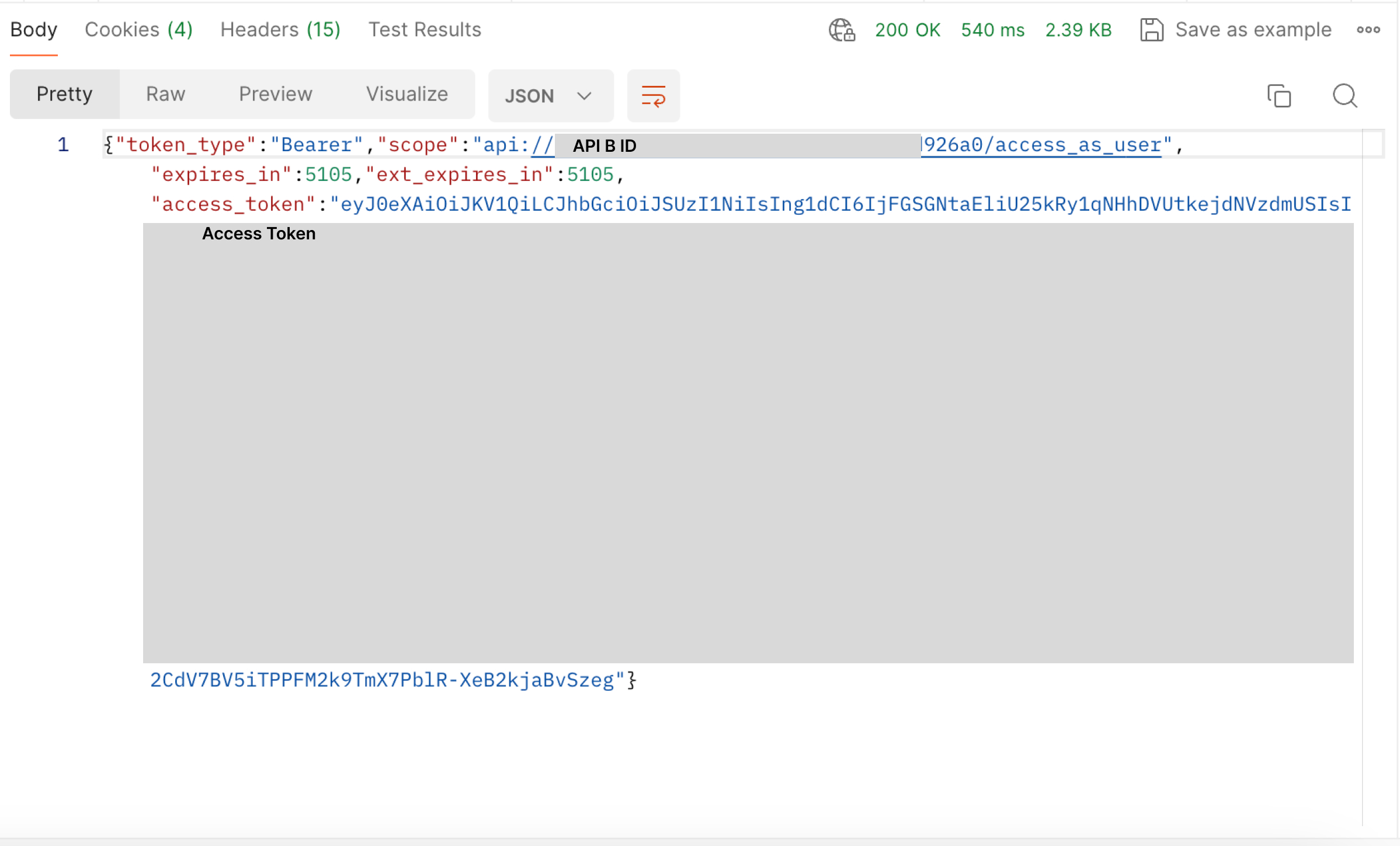Open the Body tab

pos(34,30)
